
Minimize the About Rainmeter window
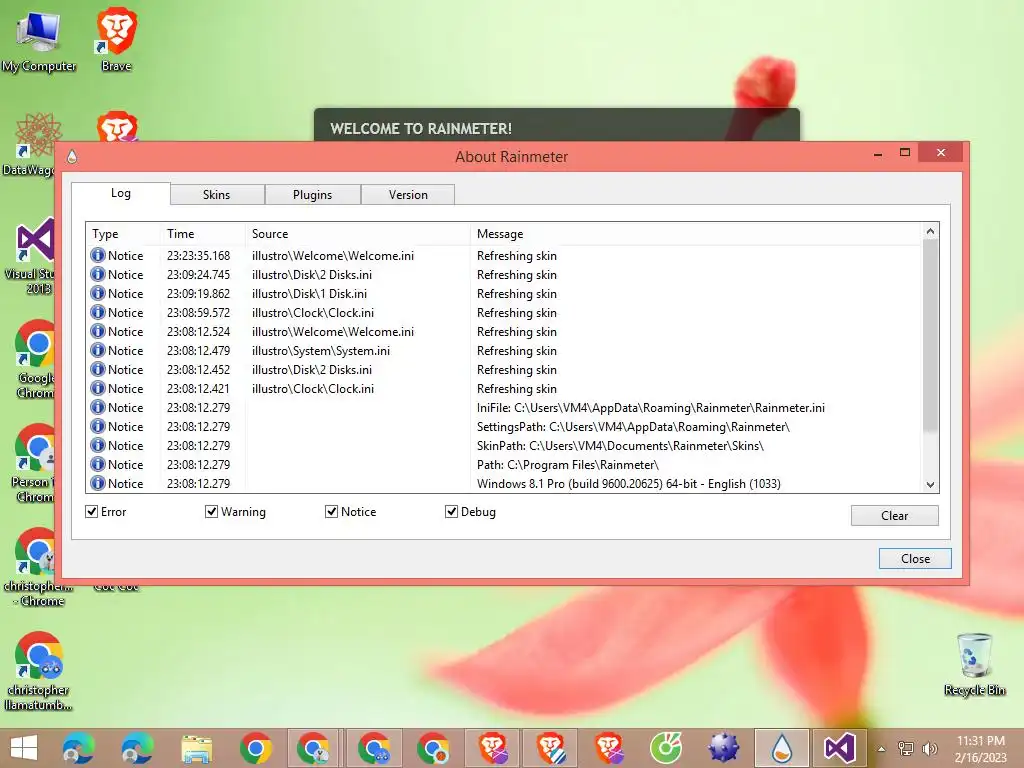click(878, 153)
